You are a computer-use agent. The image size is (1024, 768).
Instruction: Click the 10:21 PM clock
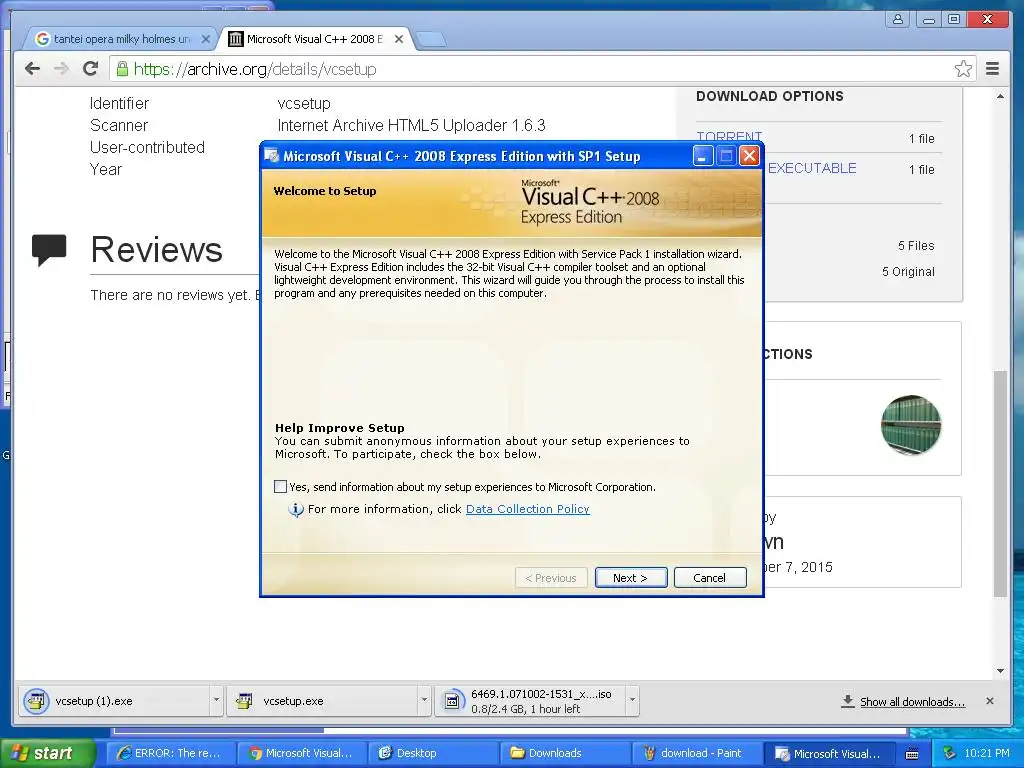987,753
